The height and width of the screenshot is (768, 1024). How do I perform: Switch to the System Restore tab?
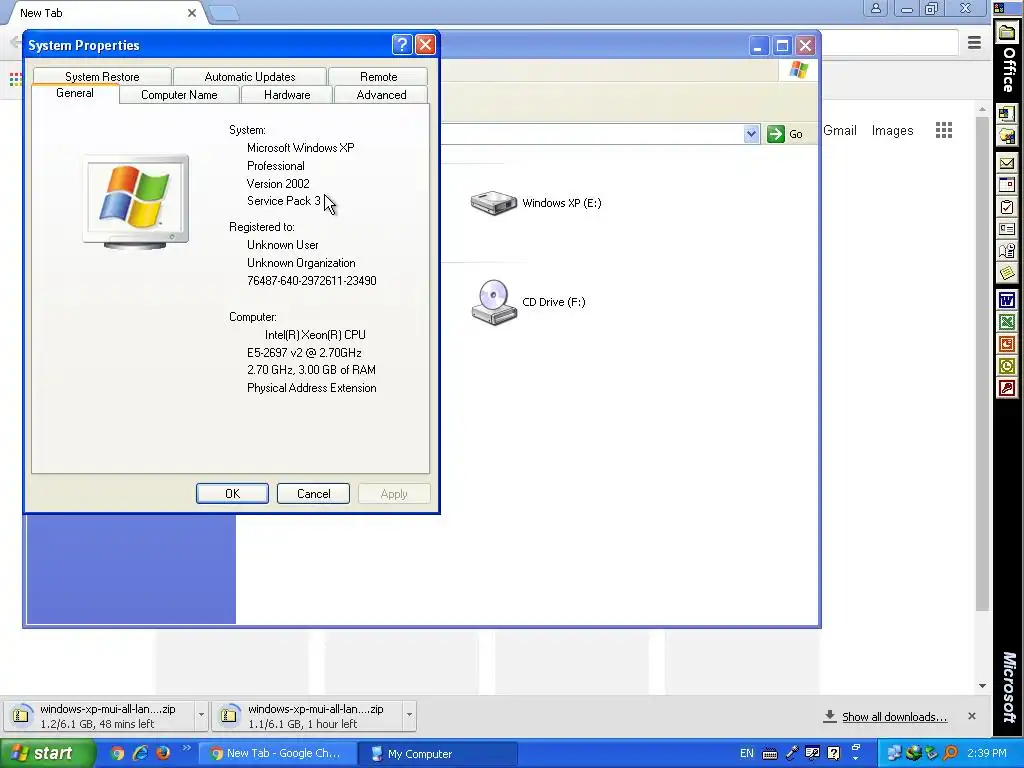102,76
